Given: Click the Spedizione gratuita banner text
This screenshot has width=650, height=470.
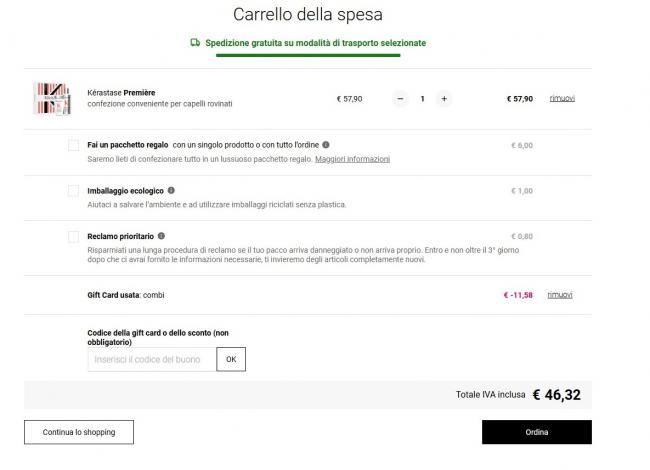Looking at the screenshot, I should tap(316, 43).
